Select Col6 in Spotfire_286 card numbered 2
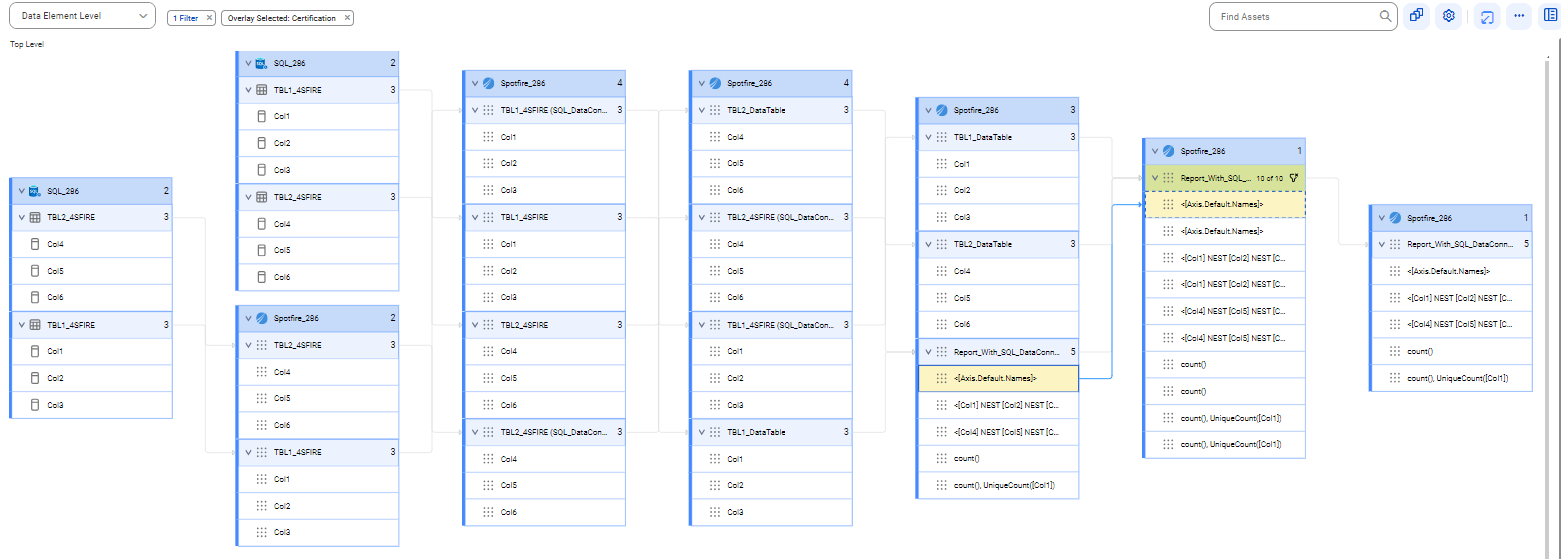 click(318, 425)
